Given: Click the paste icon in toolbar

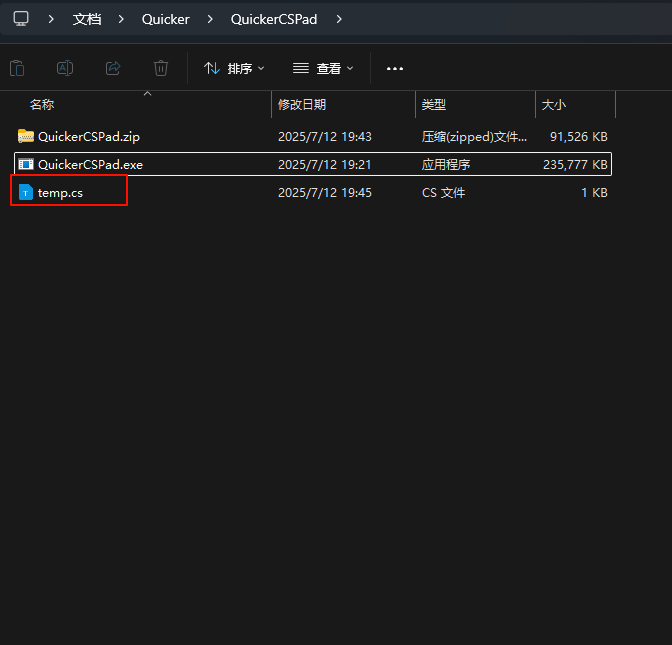Looking at the screenshot, I should click(x=17, y=68).
